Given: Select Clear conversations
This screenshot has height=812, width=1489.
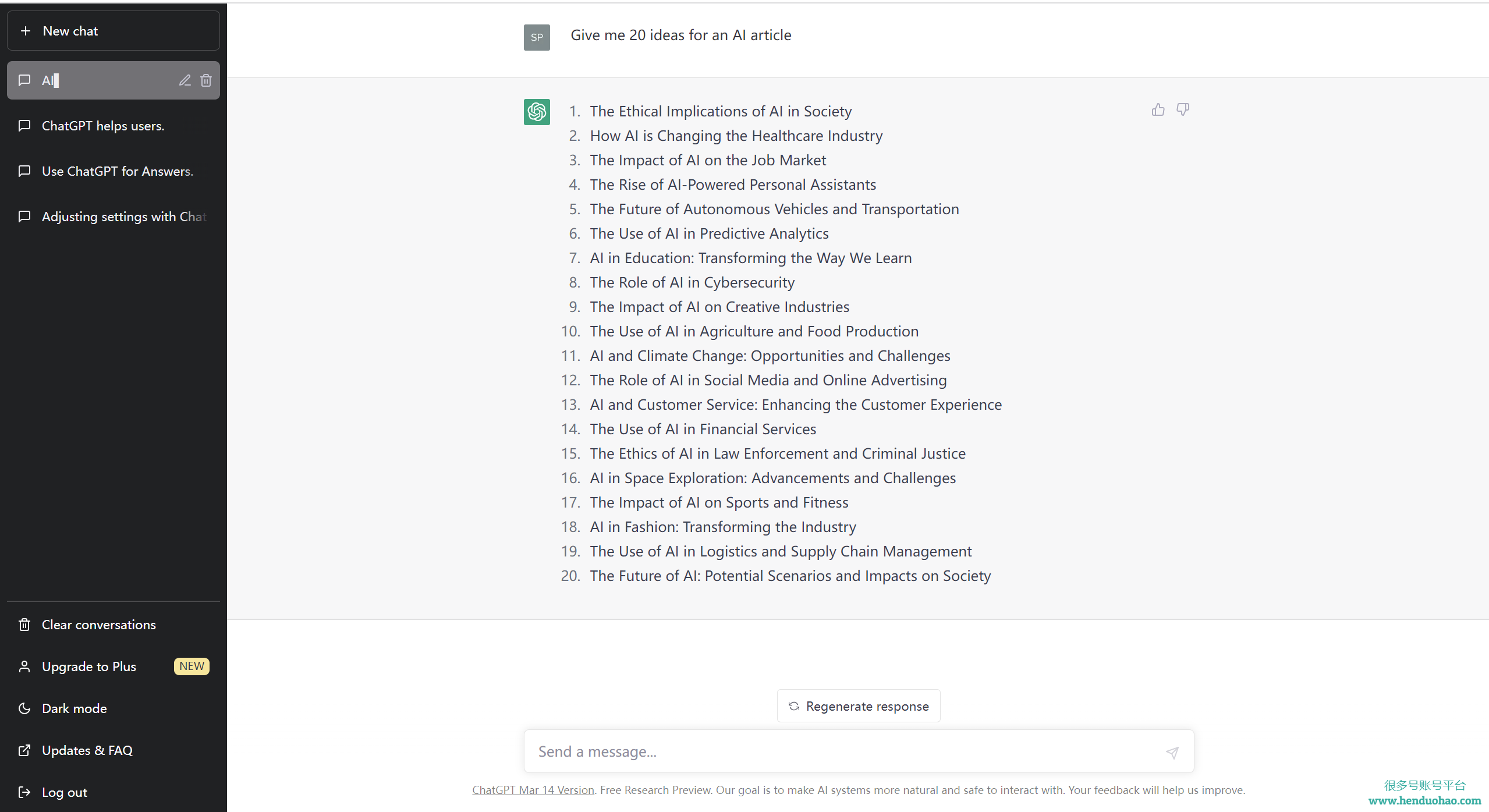Looking at the screenshot, I should point(114,625).
